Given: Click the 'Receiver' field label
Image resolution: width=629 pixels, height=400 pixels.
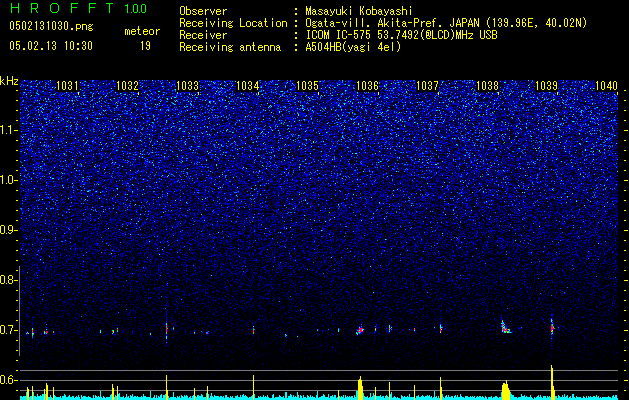Looking at the screenshot, I should point(203,35).
